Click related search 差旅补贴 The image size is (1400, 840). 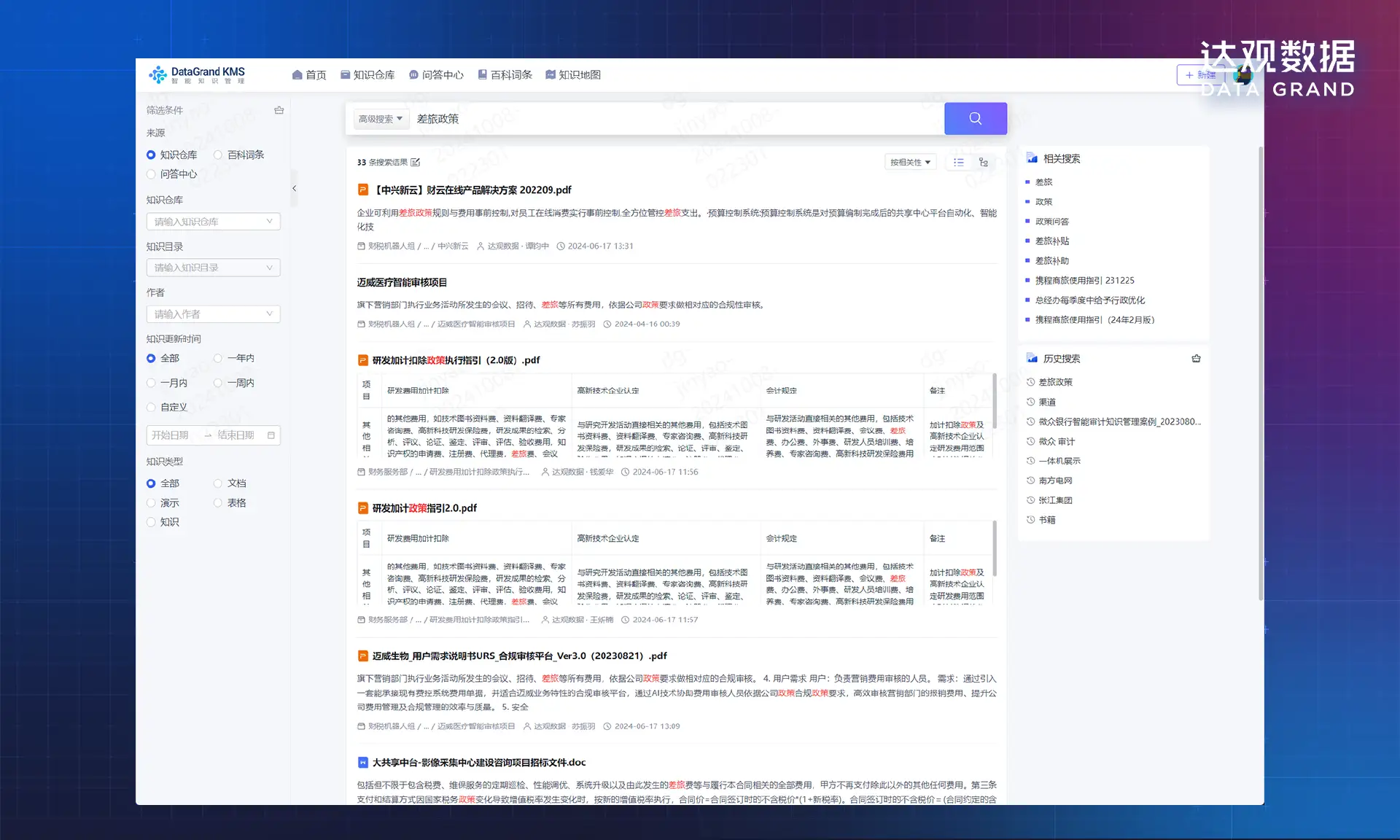(1051, 241)
